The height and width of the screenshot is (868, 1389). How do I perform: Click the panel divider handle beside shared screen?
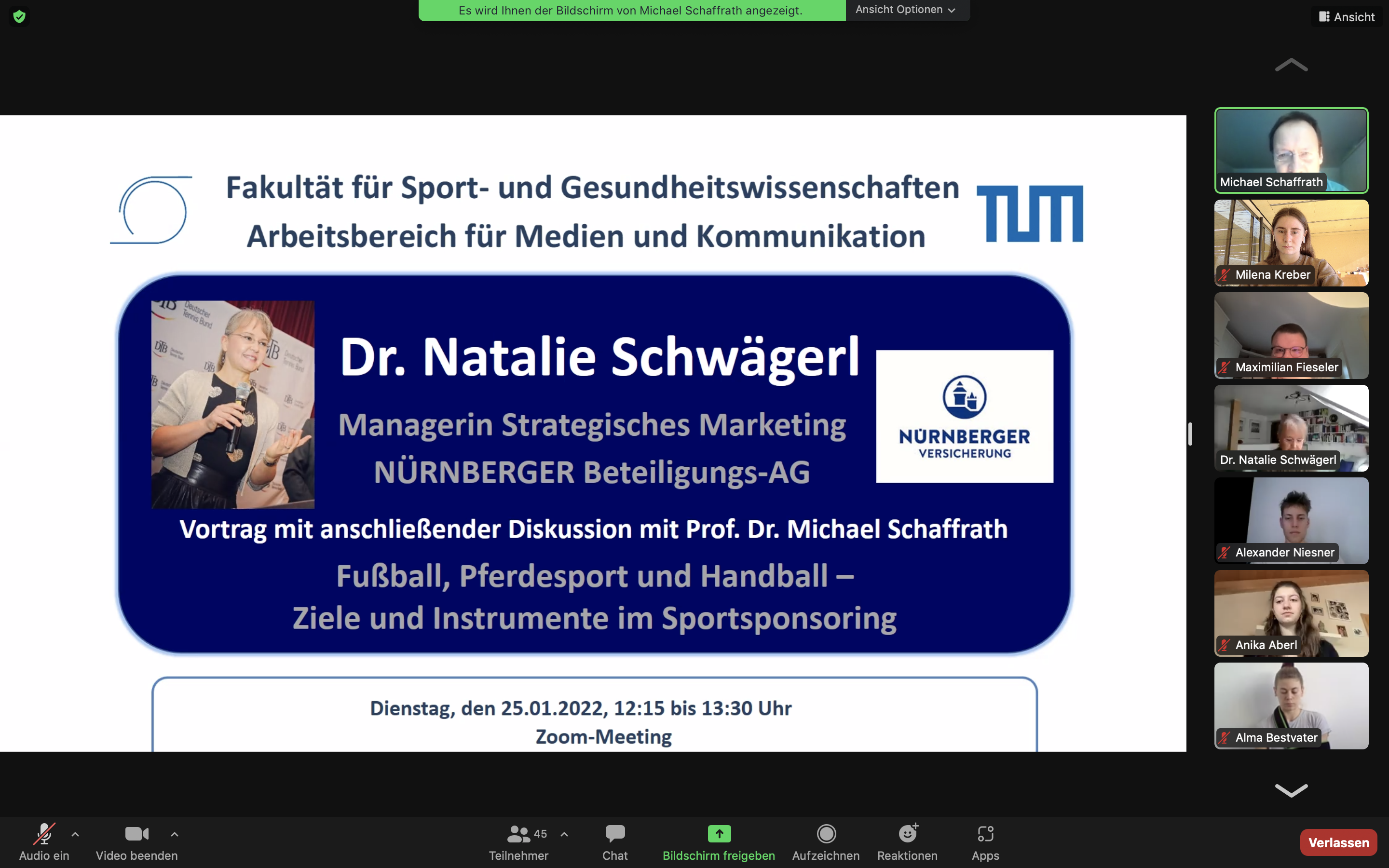coord(1190,434)
